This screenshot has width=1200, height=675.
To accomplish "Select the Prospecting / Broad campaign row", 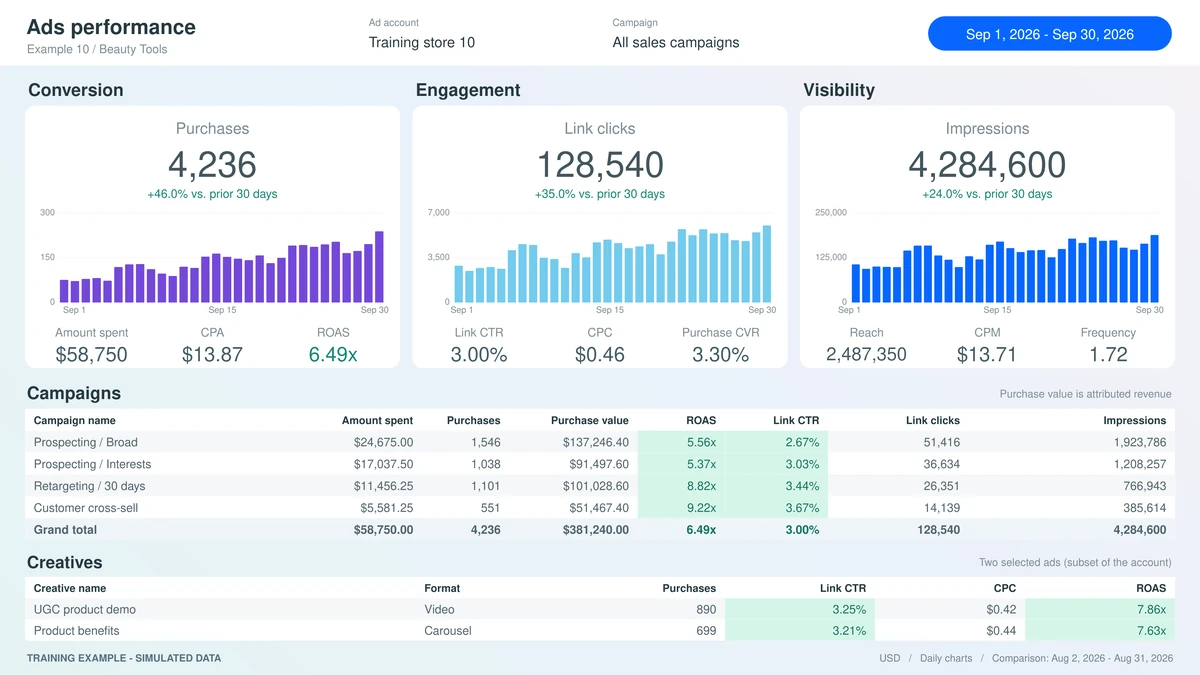I will 600,442.
